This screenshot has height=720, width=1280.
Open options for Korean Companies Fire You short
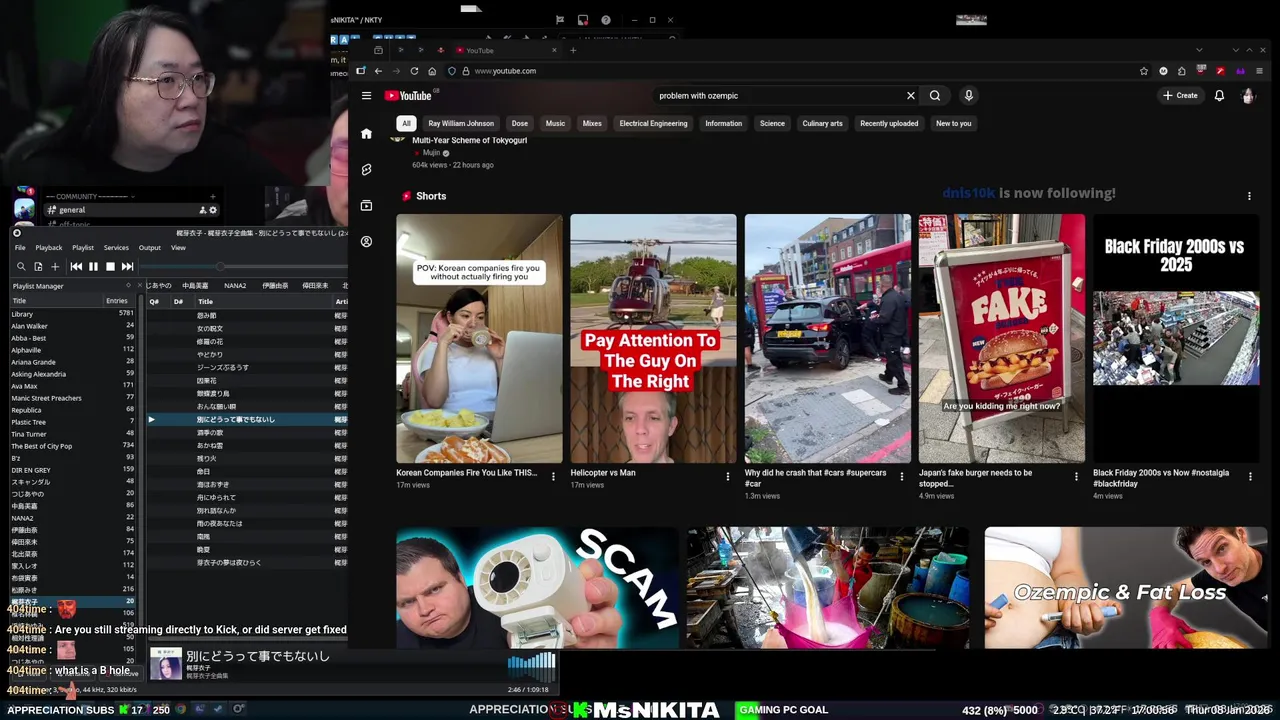pos(553,477)
